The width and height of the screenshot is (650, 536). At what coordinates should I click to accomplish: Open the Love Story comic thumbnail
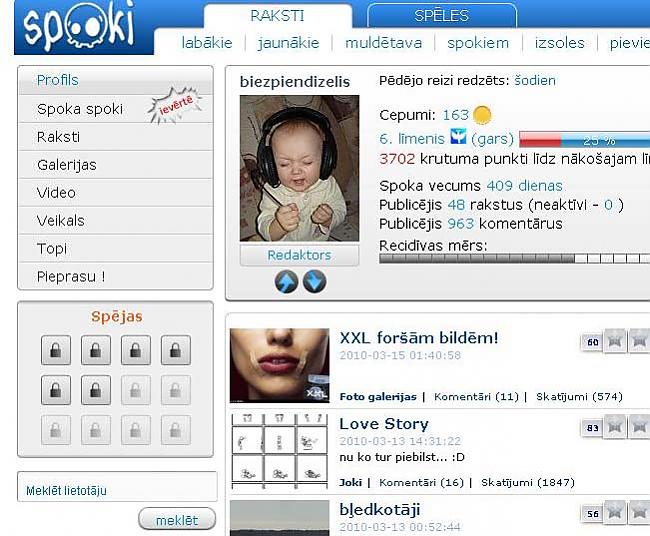pos(280,451)
